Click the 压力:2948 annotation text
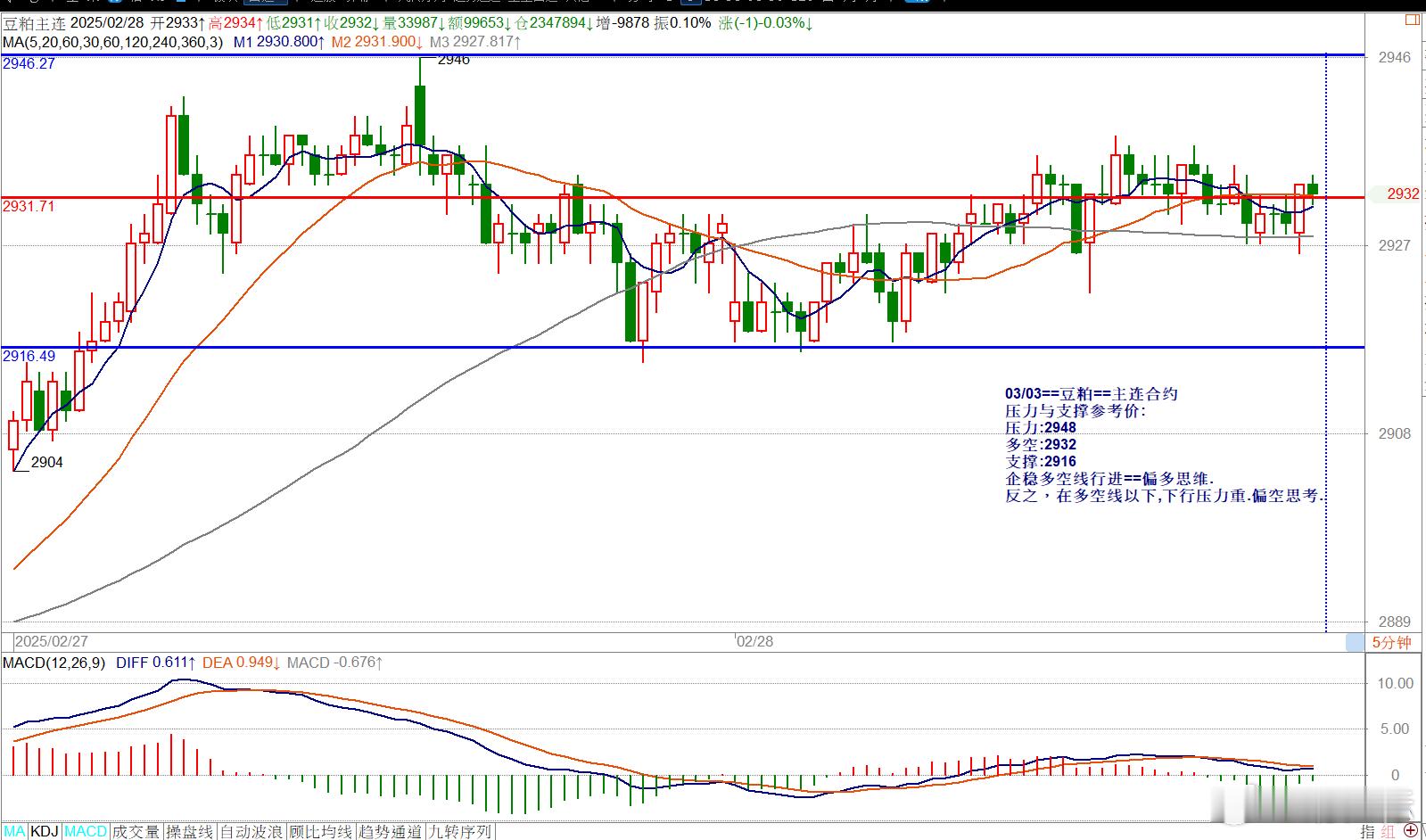The height and width of the screenshot is (840, 1426). tap(1041, 428)
